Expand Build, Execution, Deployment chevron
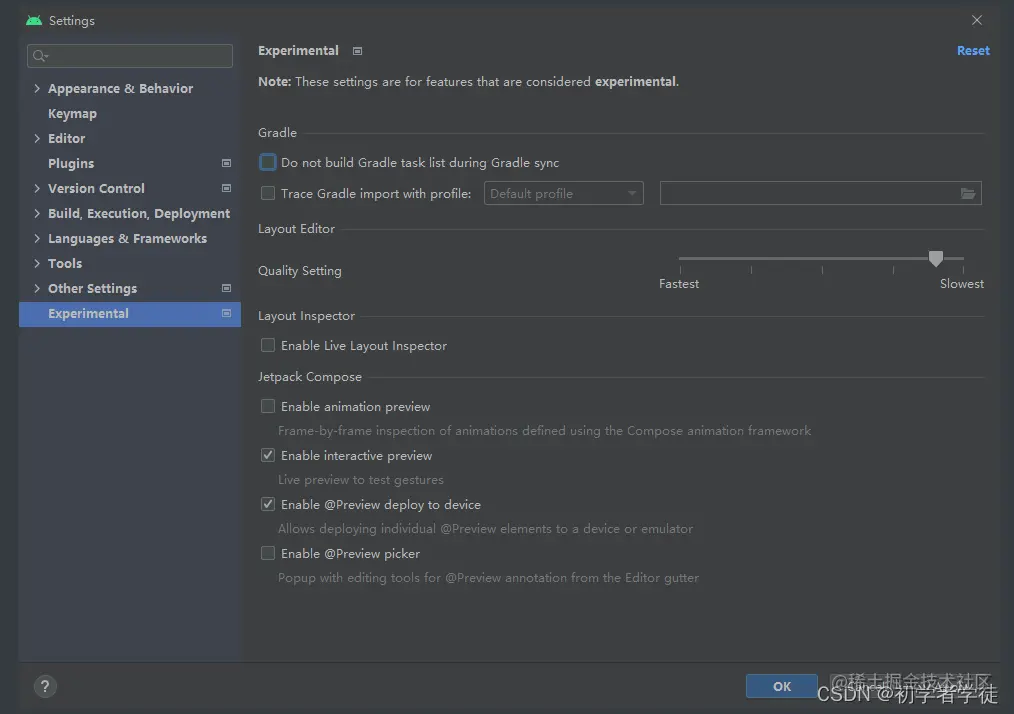This screenshot has width=1014, height=714. click(x=37, y=213)
